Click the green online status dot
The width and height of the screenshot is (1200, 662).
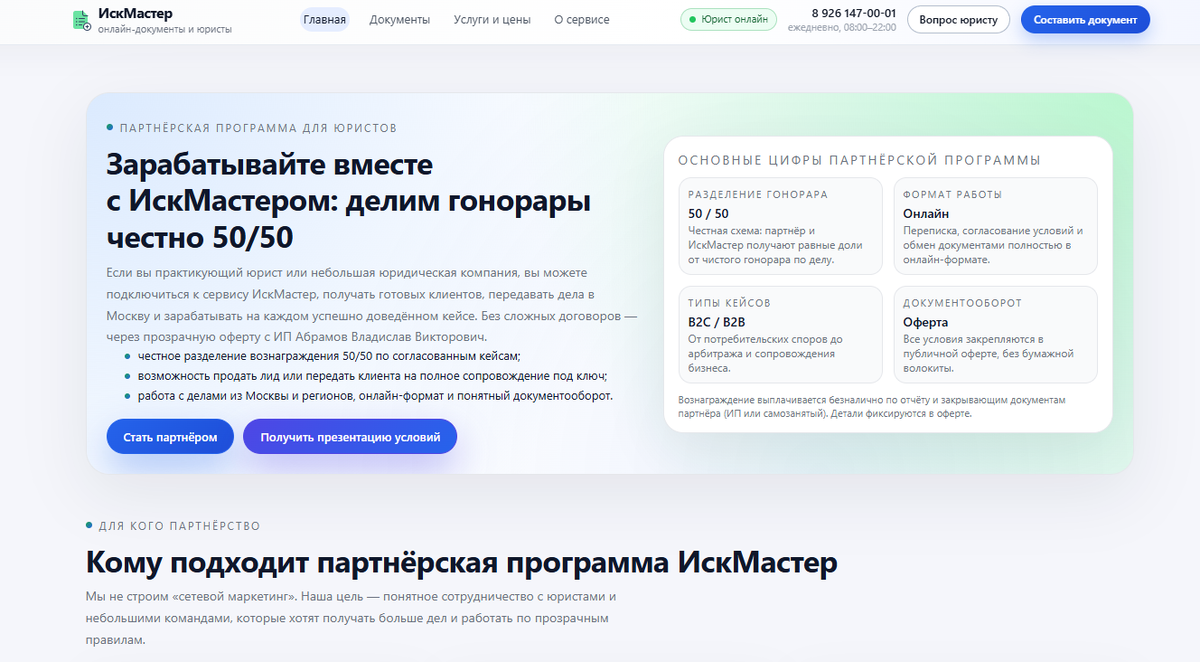point(692,19)
